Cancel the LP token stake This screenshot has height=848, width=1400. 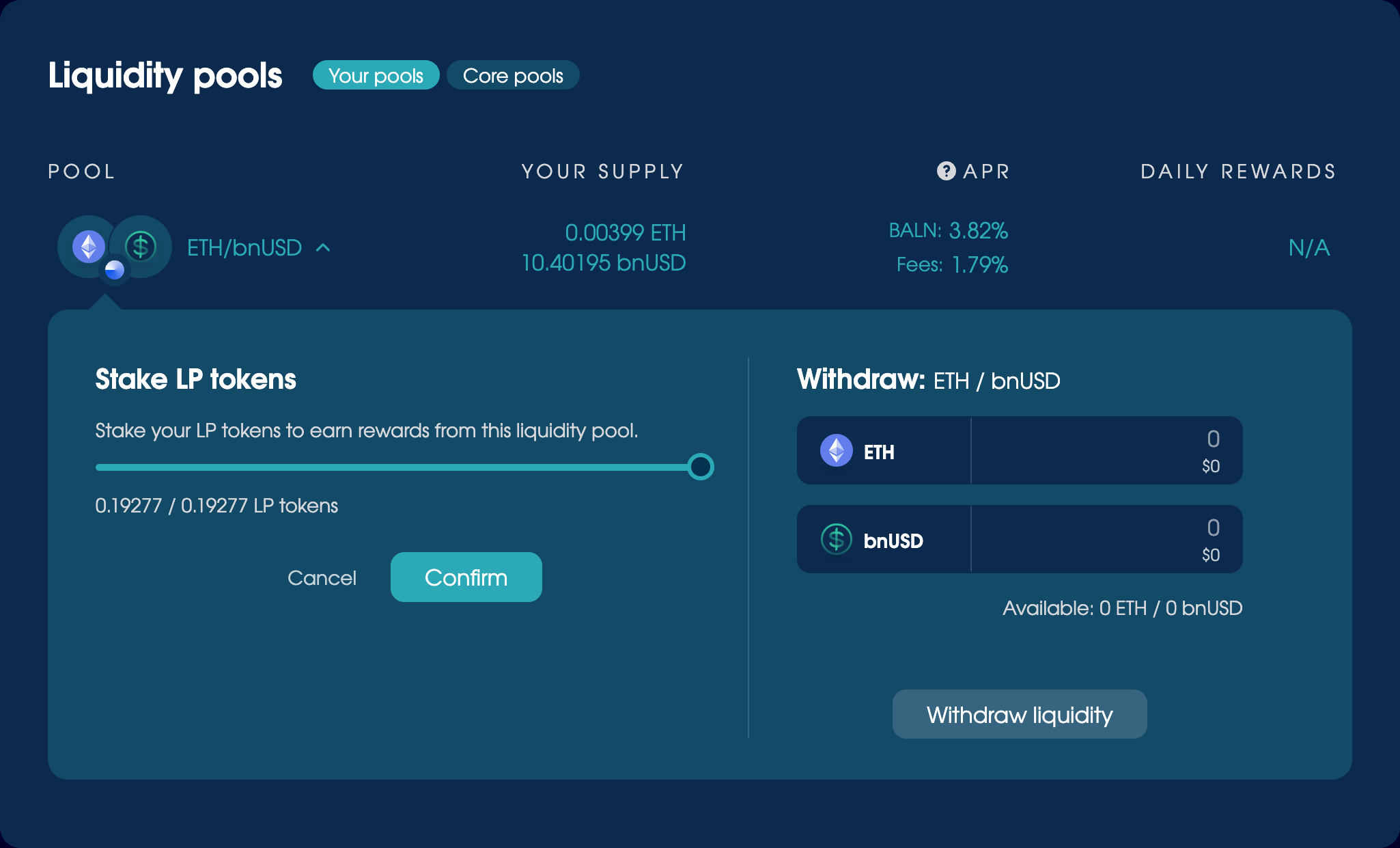coord(322,577)
